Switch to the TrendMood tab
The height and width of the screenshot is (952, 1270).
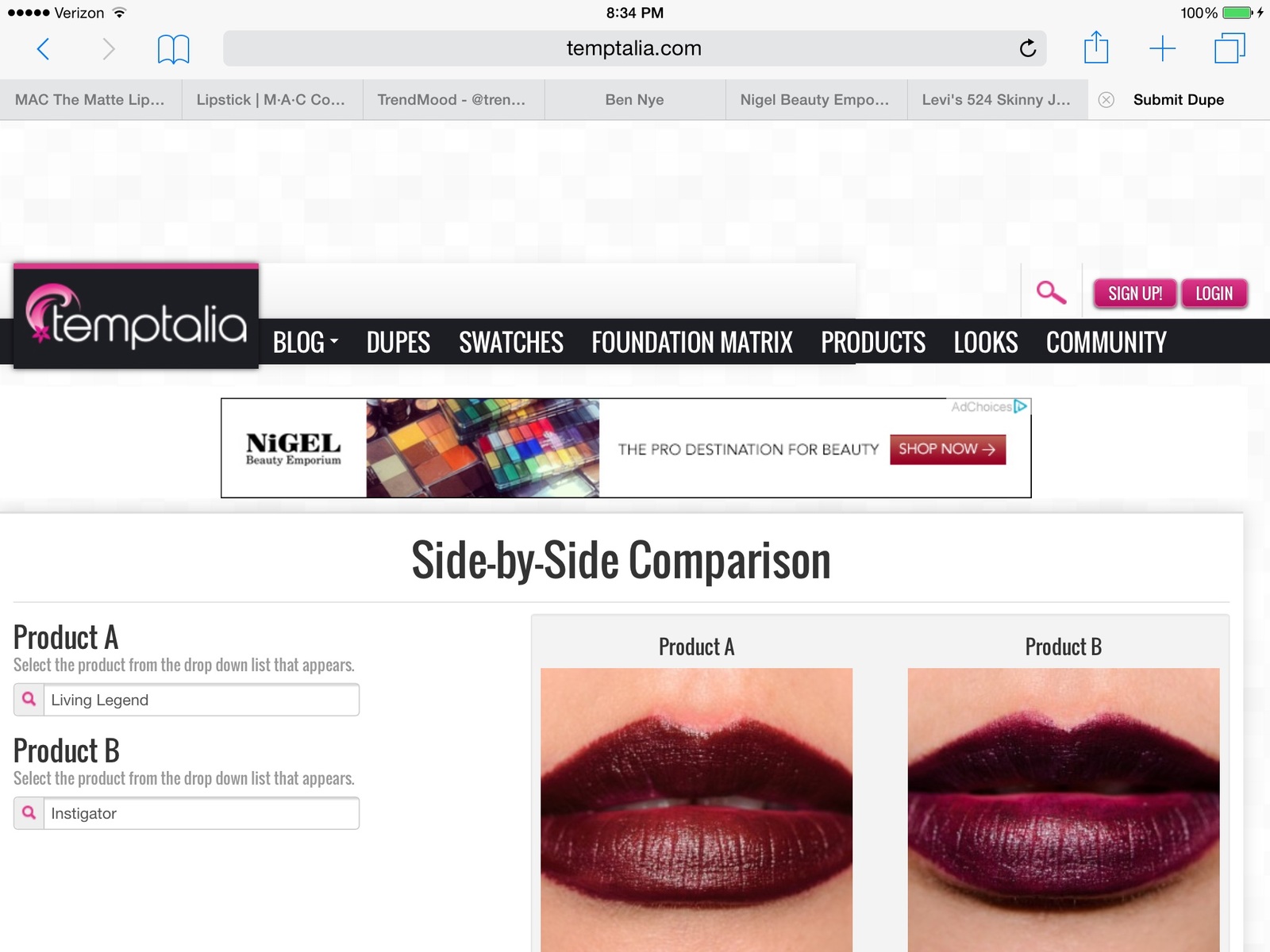click(453, 100)
